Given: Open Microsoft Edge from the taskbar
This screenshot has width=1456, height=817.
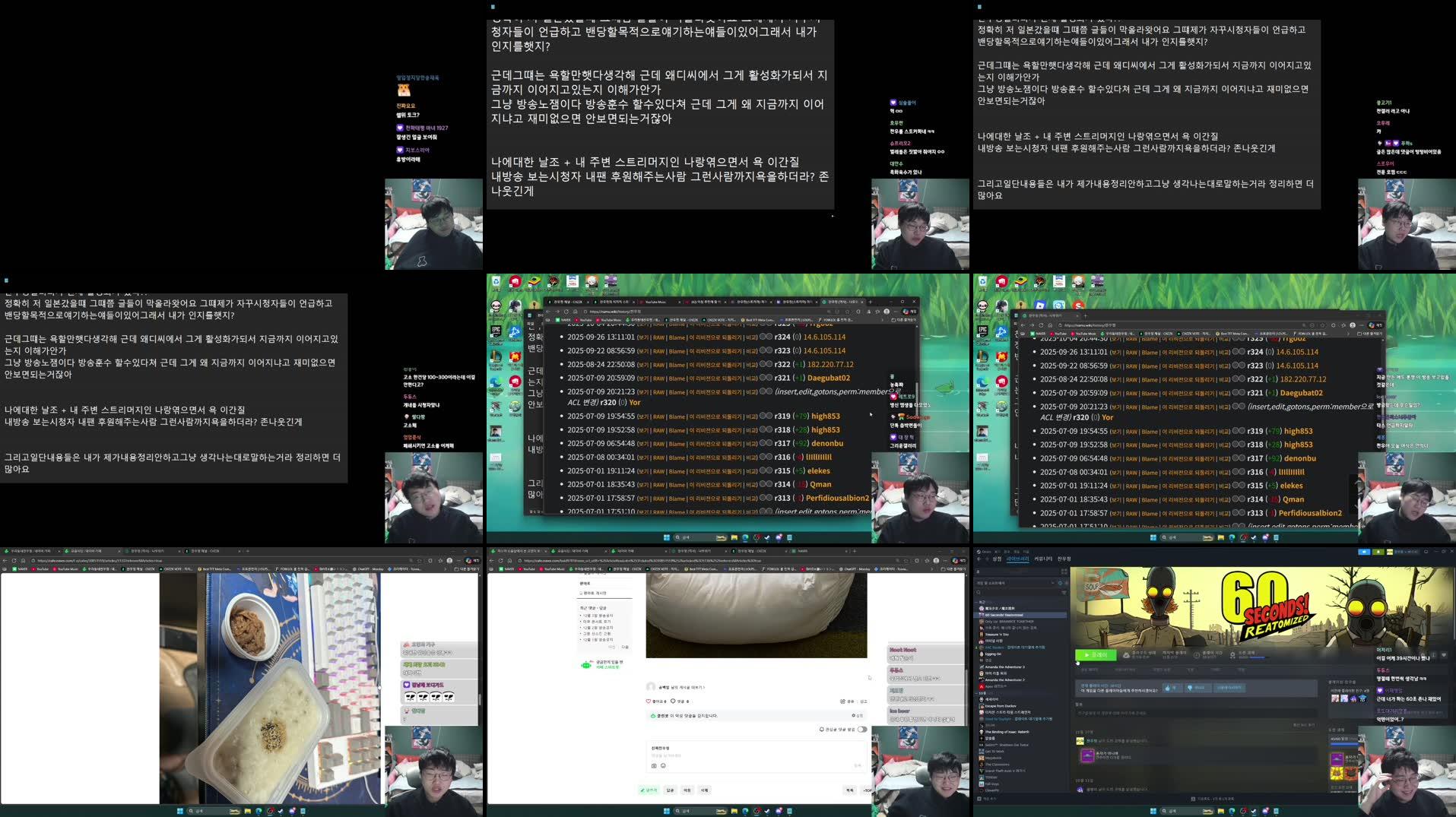Looking at the screenshot, I should coord(744,811).
